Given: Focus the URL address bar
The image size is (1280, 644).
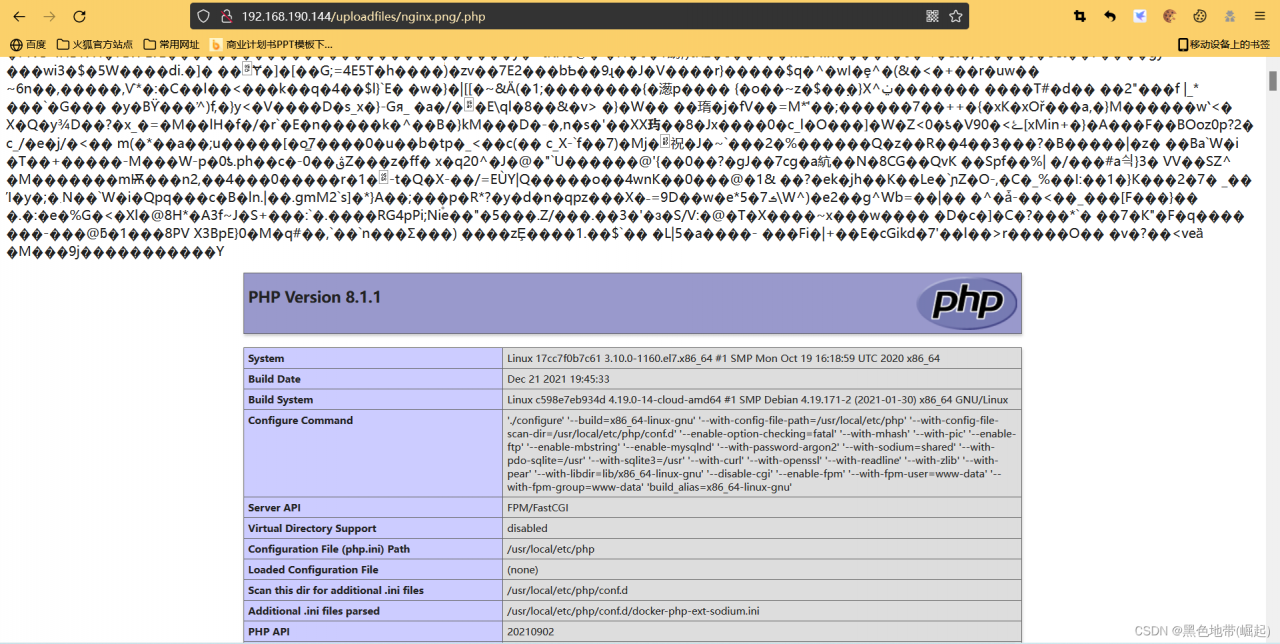Looking at the screenshot, I should 580,16.
